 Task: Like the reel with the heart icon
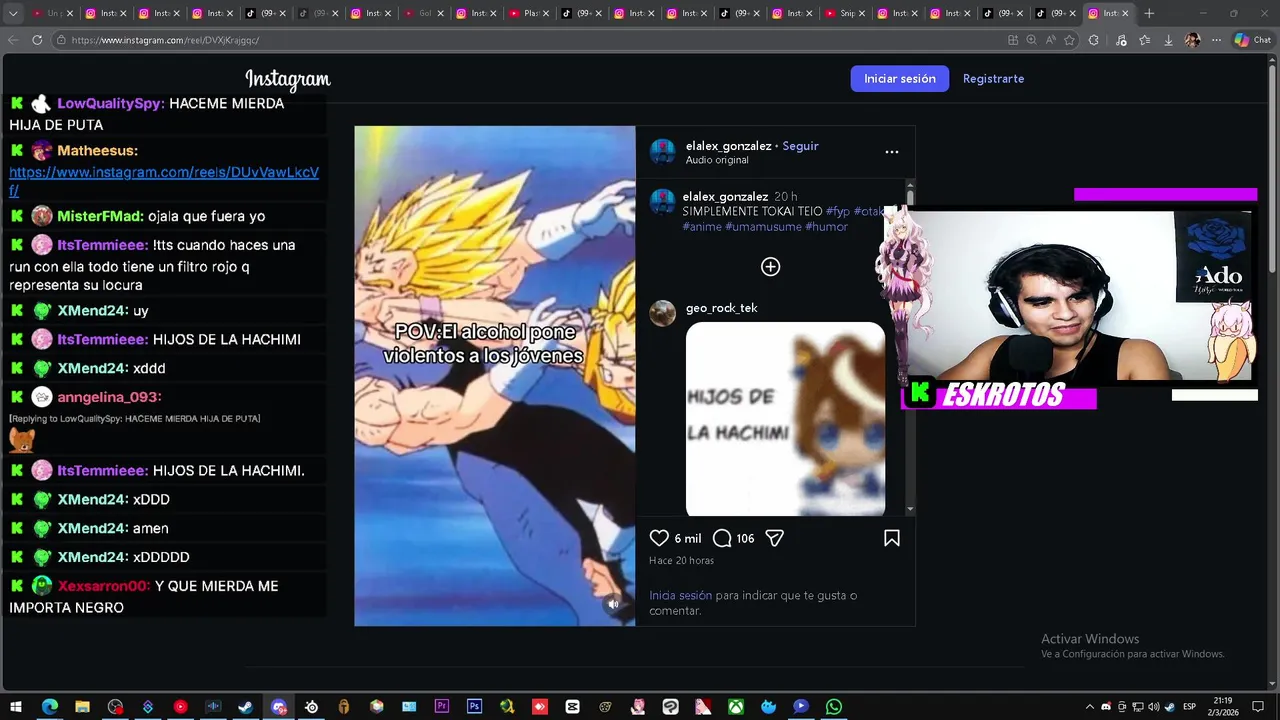point(659,538)
